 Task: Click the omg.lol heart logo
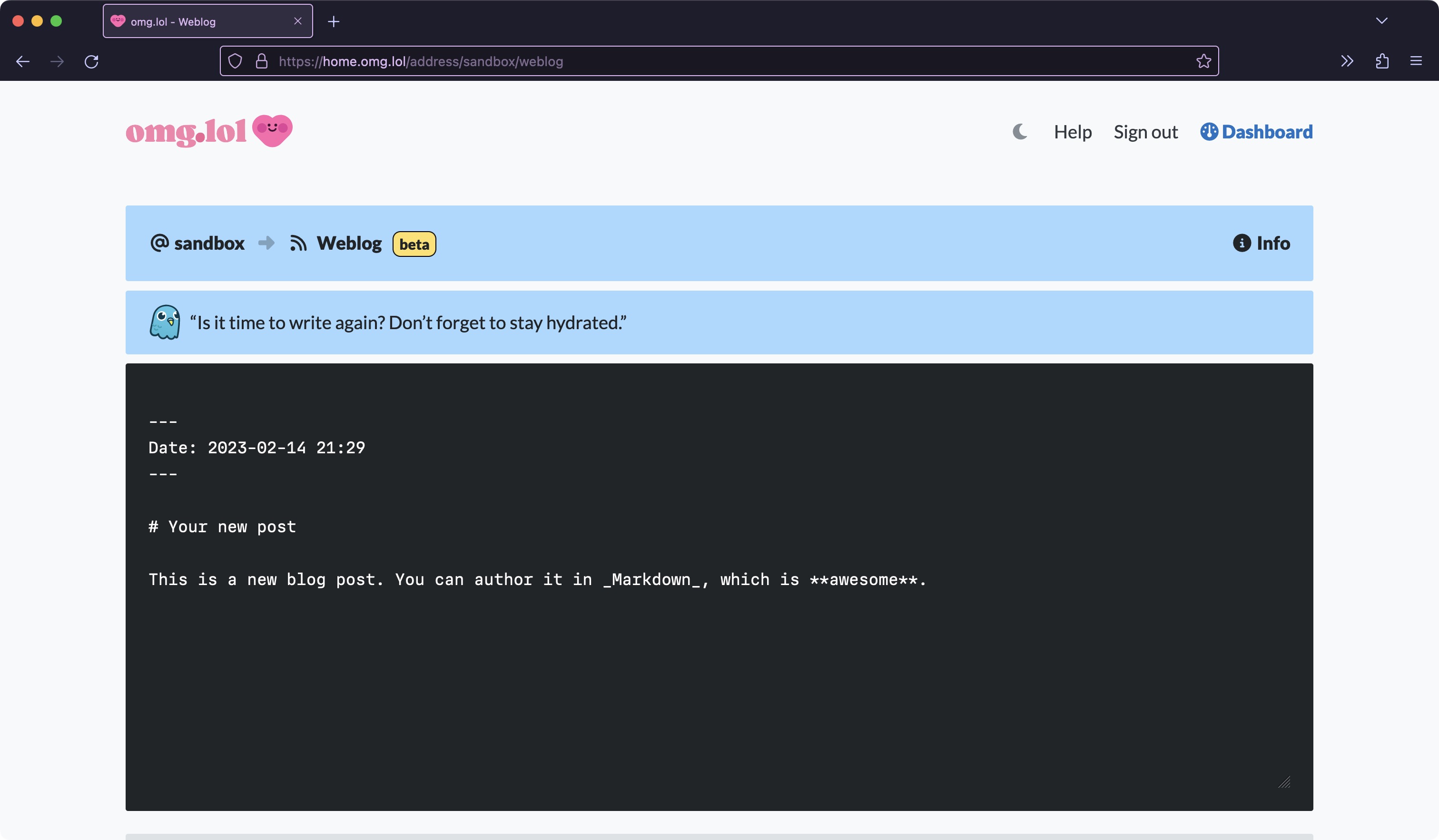[x=272, y=131]
